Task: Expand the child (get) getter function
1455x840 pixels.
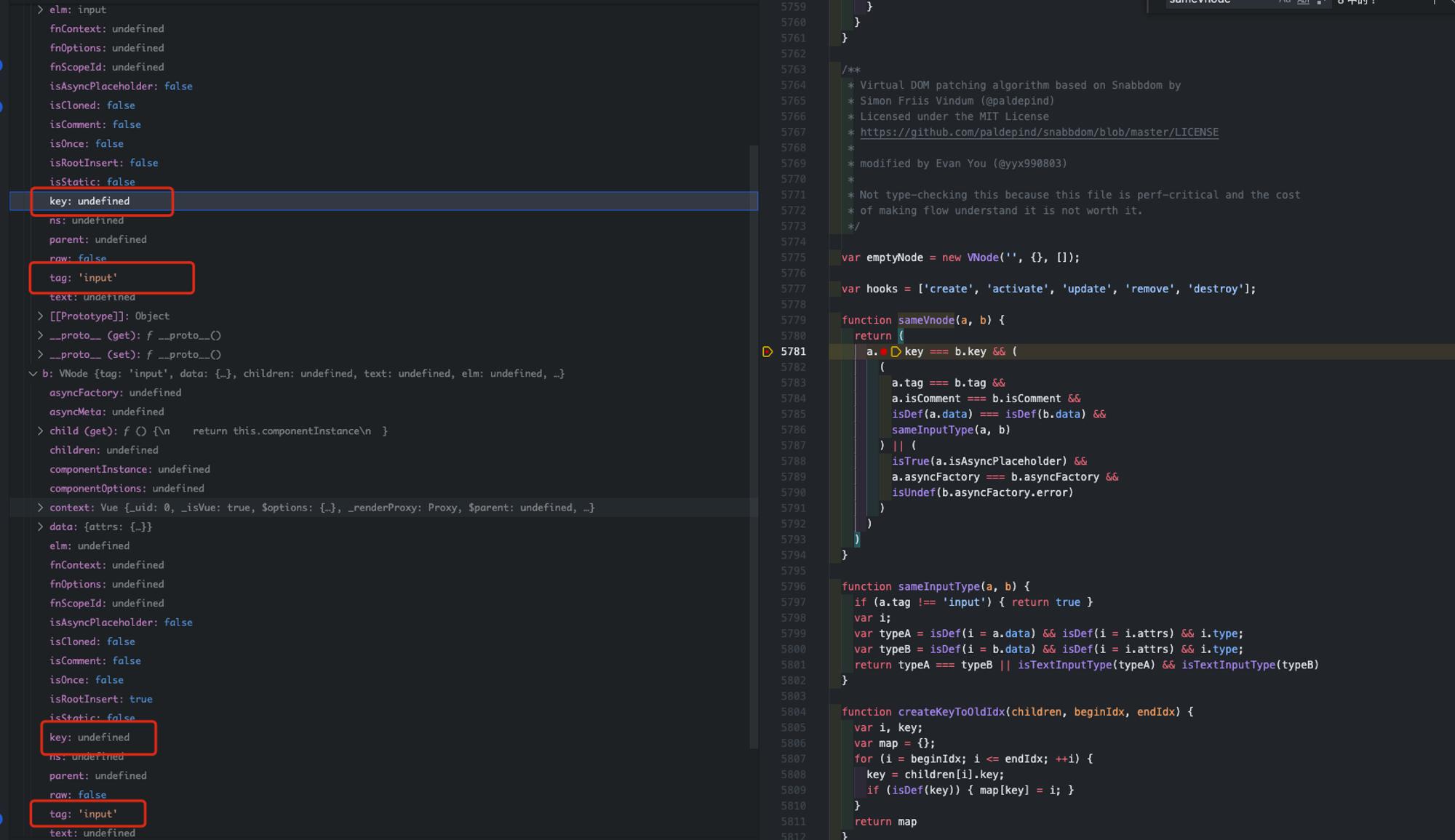Action: click(41, 431)
